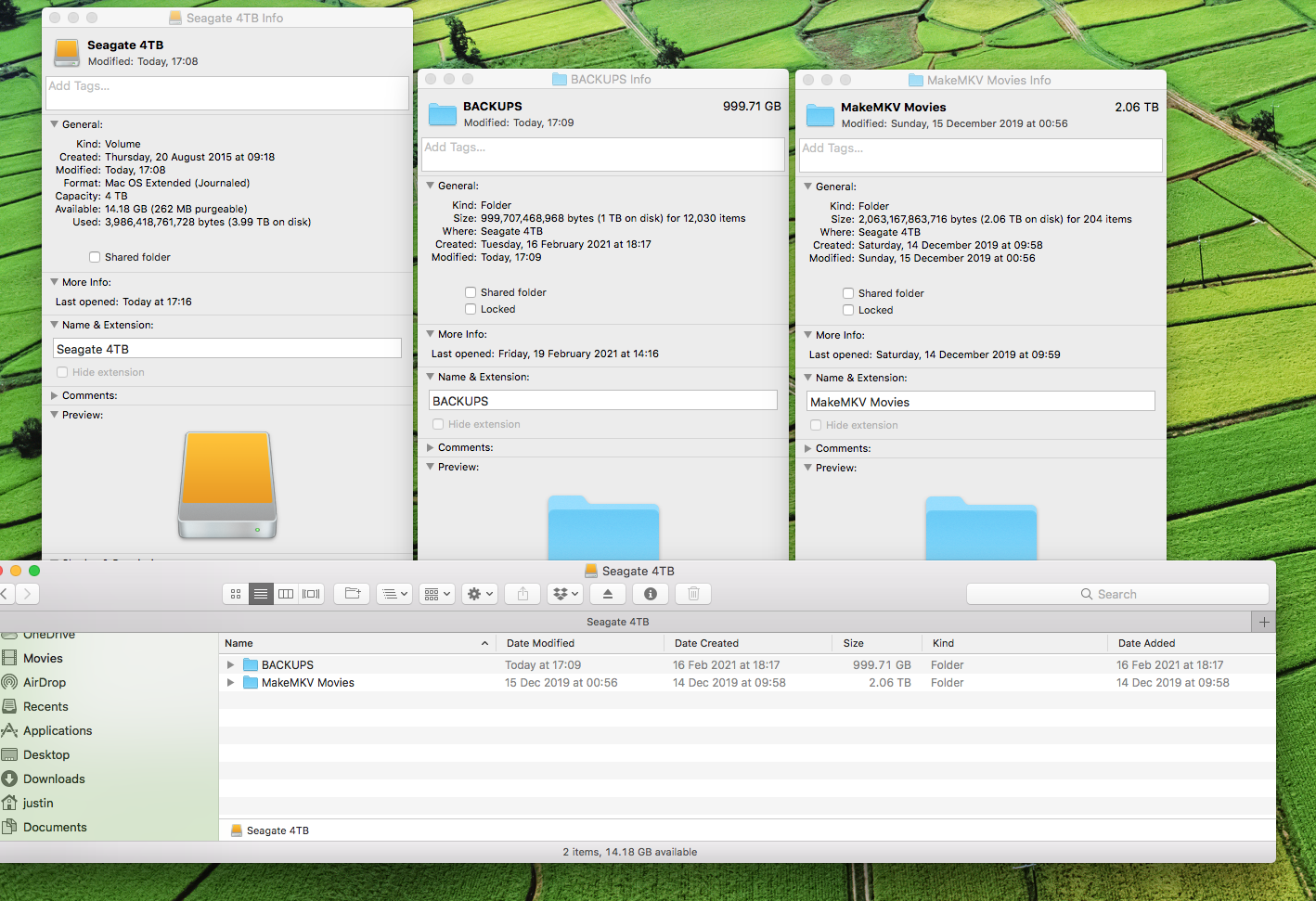Sort by Date Created column header

pos(748,643)
